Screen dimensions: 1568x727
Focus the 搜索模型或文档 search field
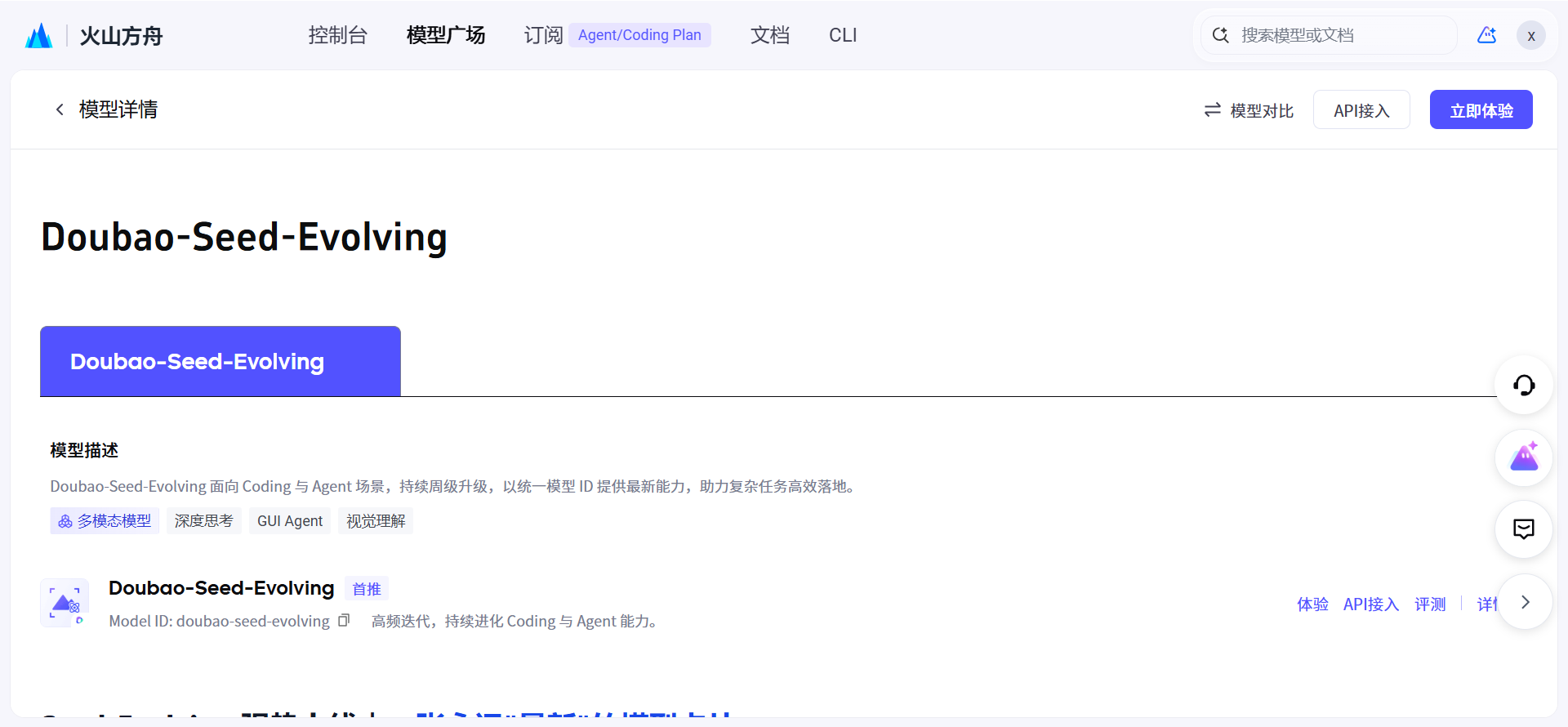point(1330,35)
